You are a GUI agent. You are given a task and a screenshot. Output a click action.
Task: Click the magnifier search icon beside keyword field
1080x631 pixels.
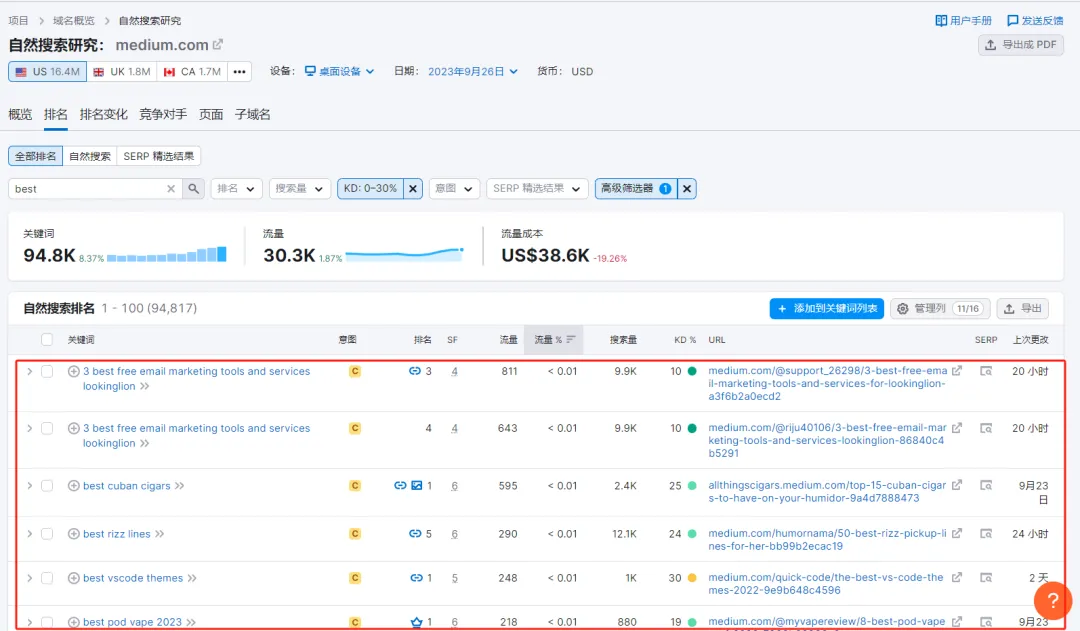(194, 189)
